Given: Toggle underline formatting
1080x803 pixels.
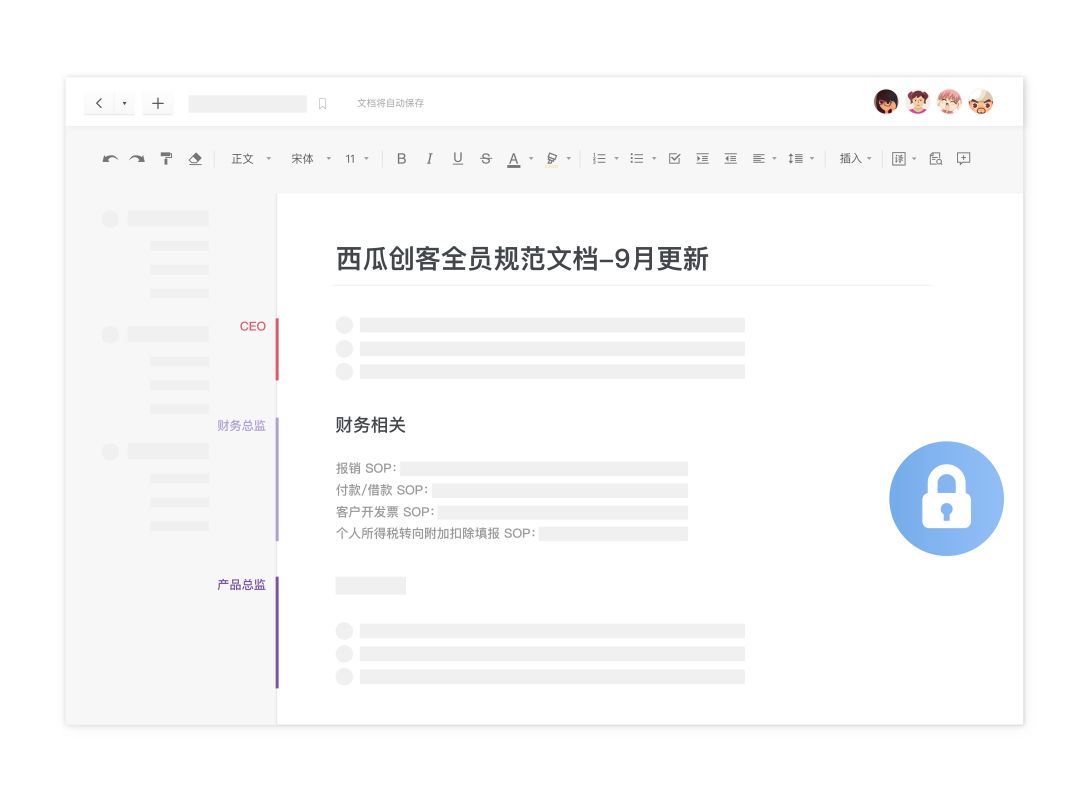Looking at the screenshot, I should (x=457, y=159).
